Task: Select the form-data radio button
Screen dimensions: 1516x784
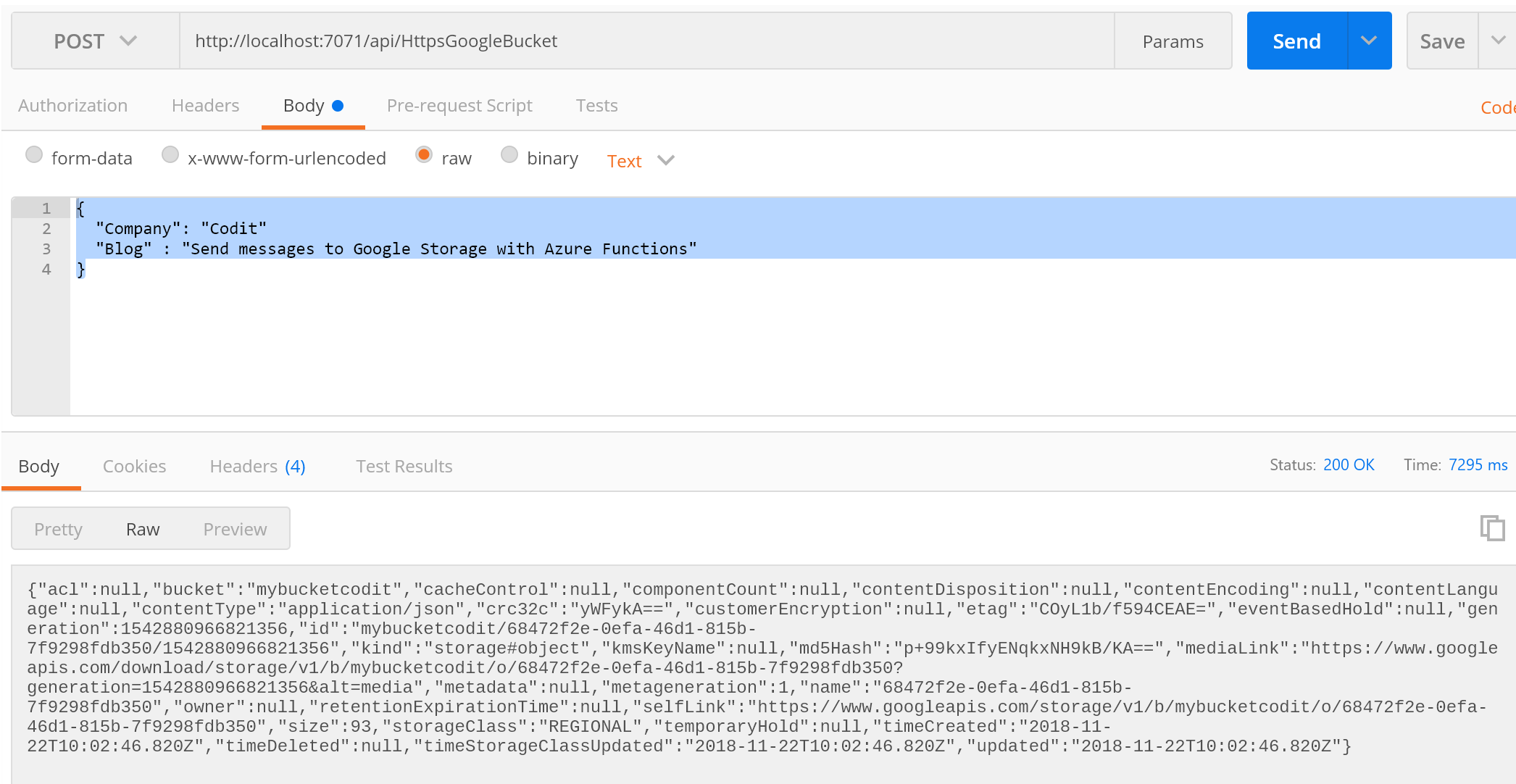Action: pos(34,155)
